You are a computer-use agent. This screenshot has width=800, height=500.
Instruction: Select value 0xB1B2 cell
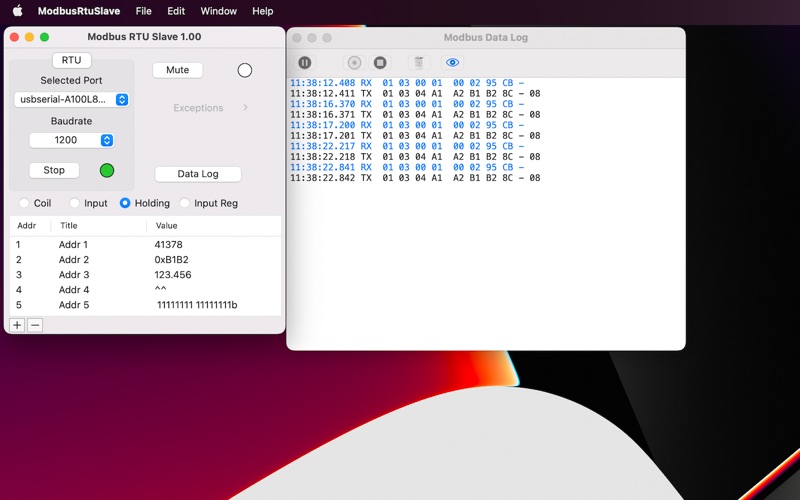[x=171, y=260]
